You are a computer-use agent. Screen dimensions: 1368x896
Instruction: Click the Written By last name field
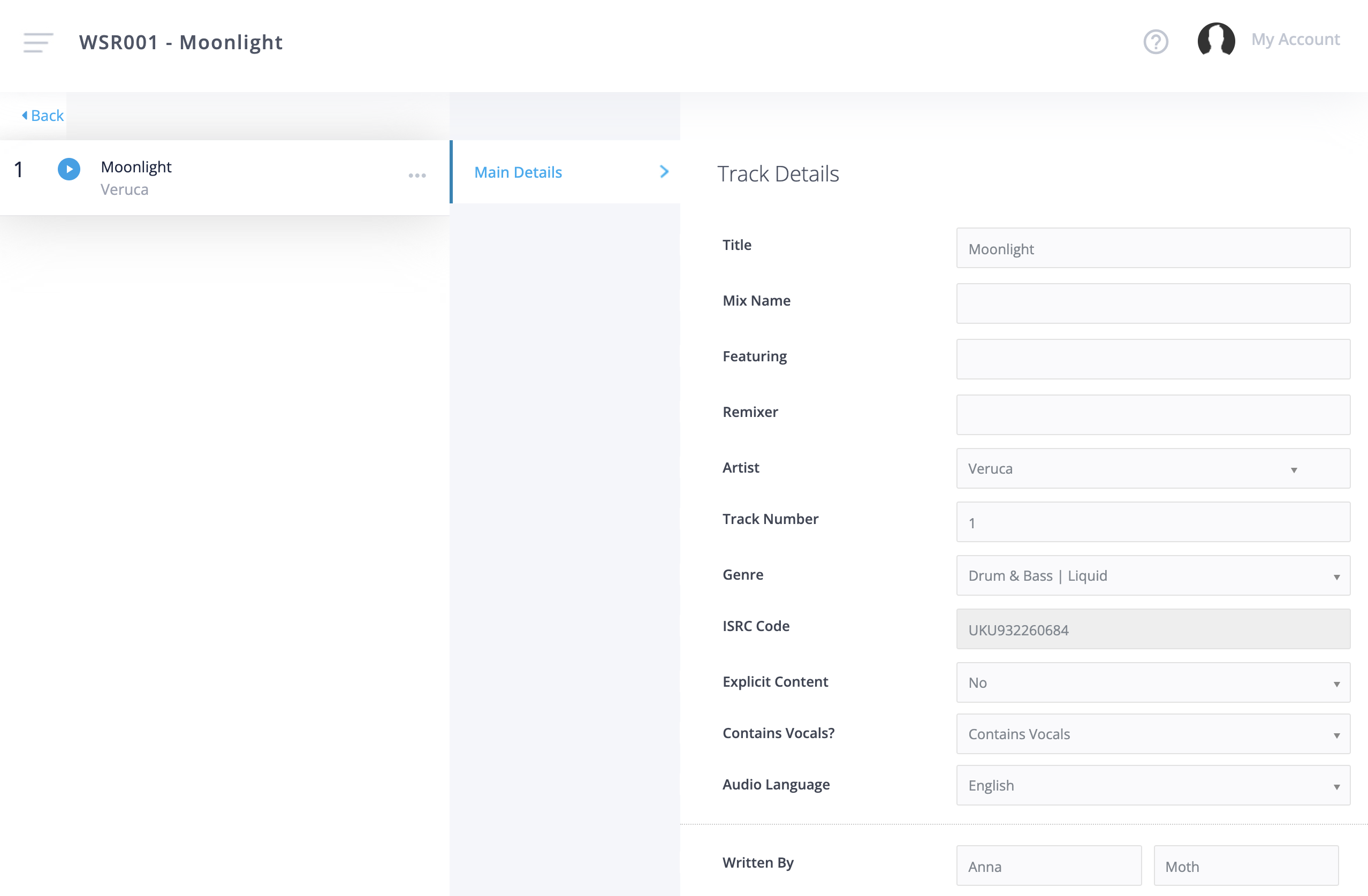(1246, 865)
